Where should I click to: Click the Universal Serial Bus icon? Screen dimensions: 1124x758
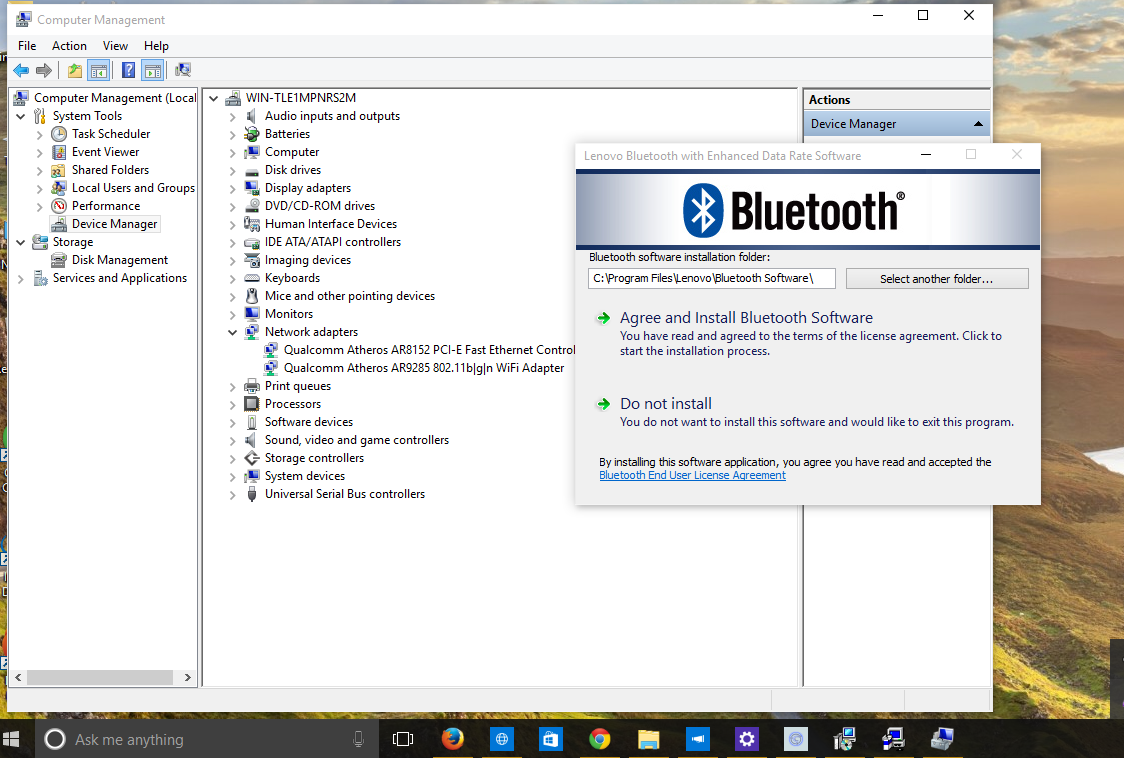pyautogui.click(x=252, y=494)
